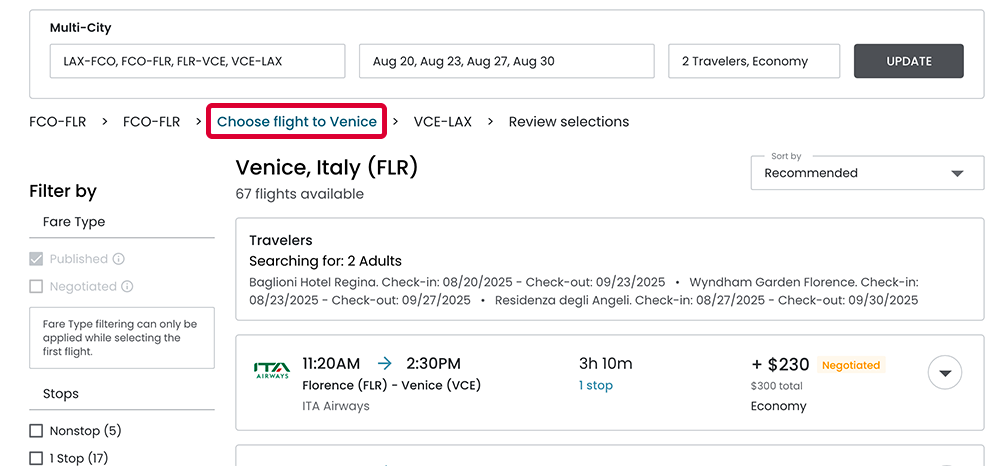Image resolution: width=1000 pixels, height=466 pixels.
Task: Expand the ITA Airways flight details
Action: pyautogui.click(x=945, y=373)
